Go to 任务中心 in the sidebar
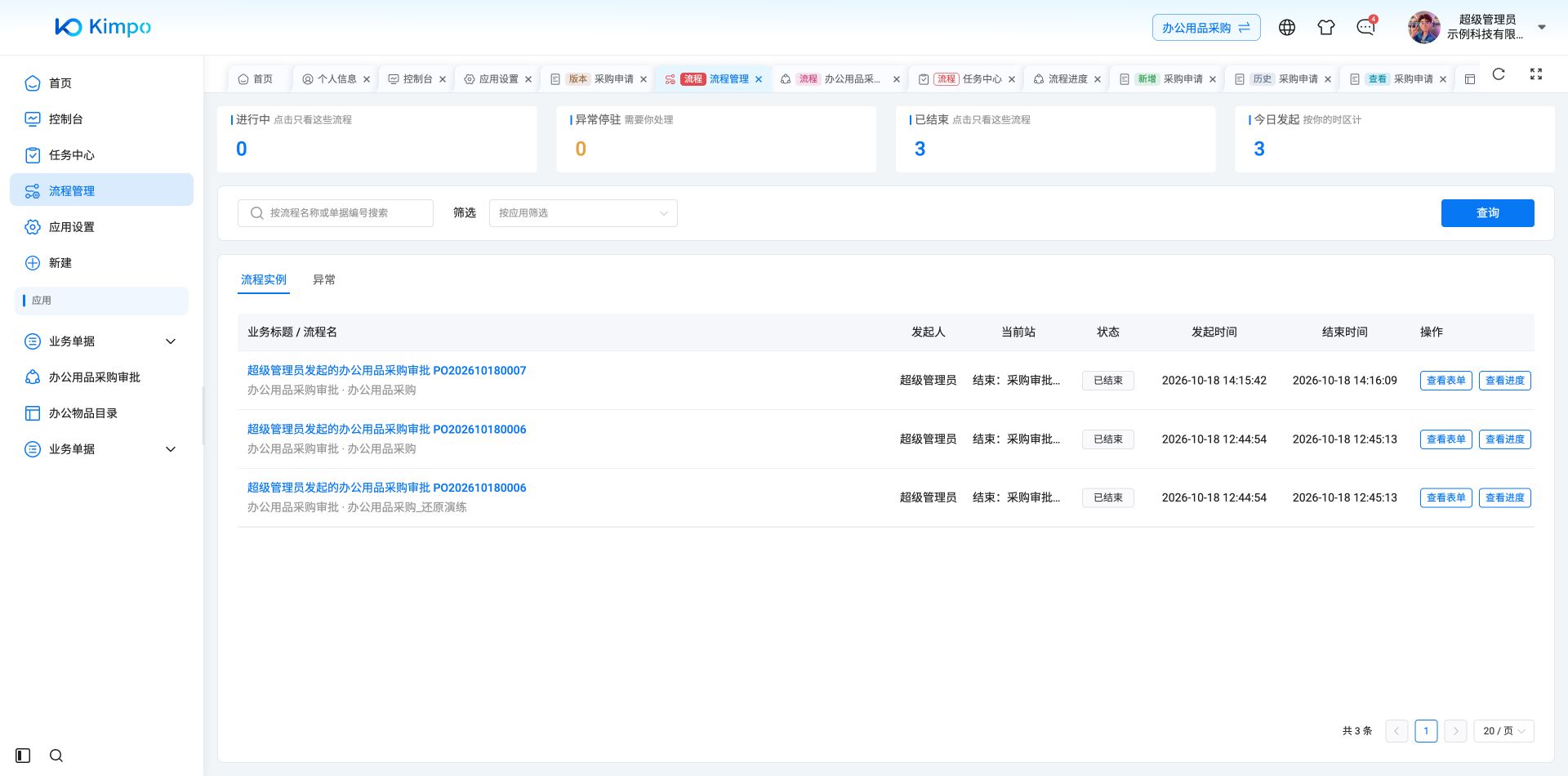The image size is (1568, 776). [x=101, y=155]
